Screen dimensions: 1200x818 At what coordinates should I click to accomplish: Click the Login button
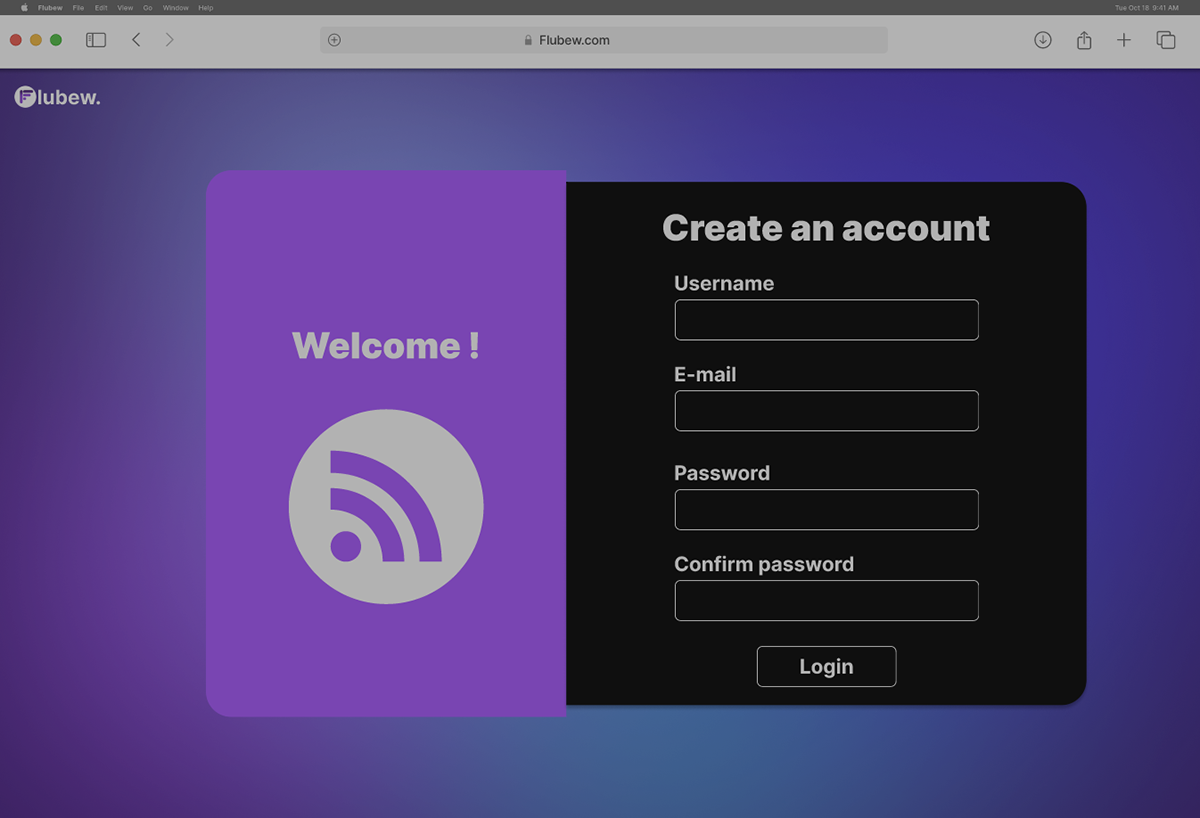826,666
